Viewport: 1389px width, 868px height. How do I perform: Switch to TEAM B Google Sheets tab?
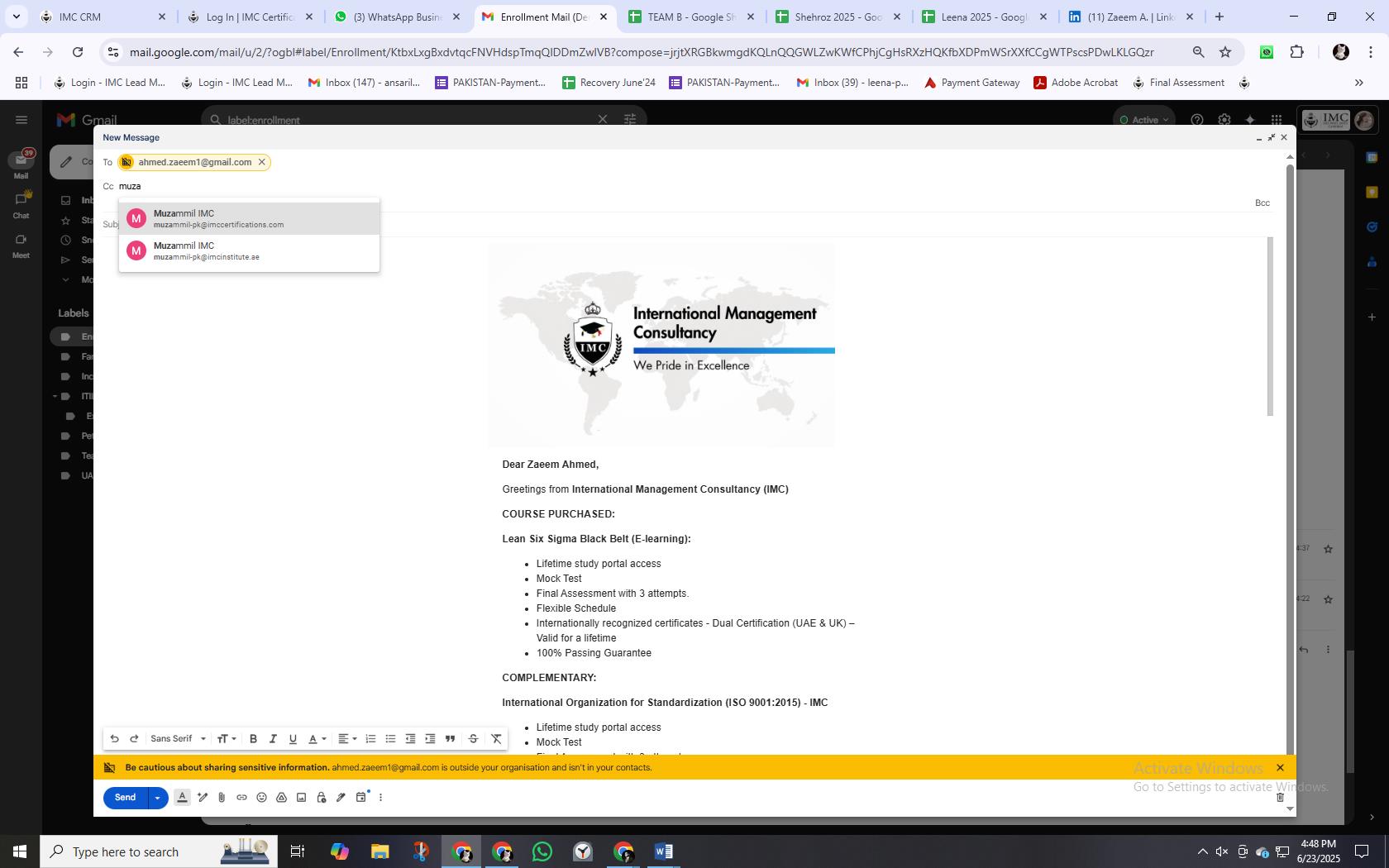[693, 17]
